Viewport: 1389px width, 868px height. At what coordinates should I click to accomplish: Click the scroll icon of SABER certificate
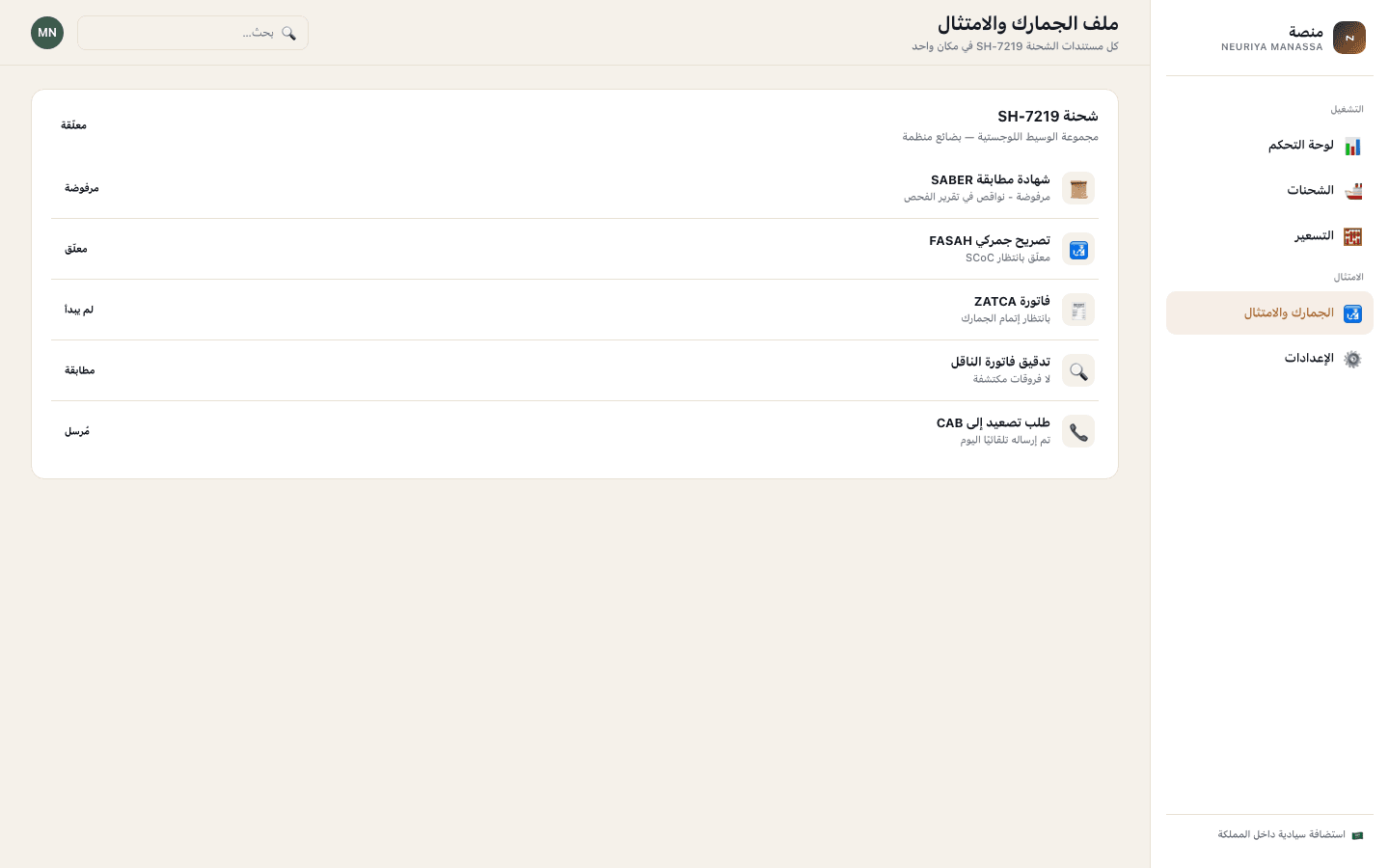[x=1078, y=188]
